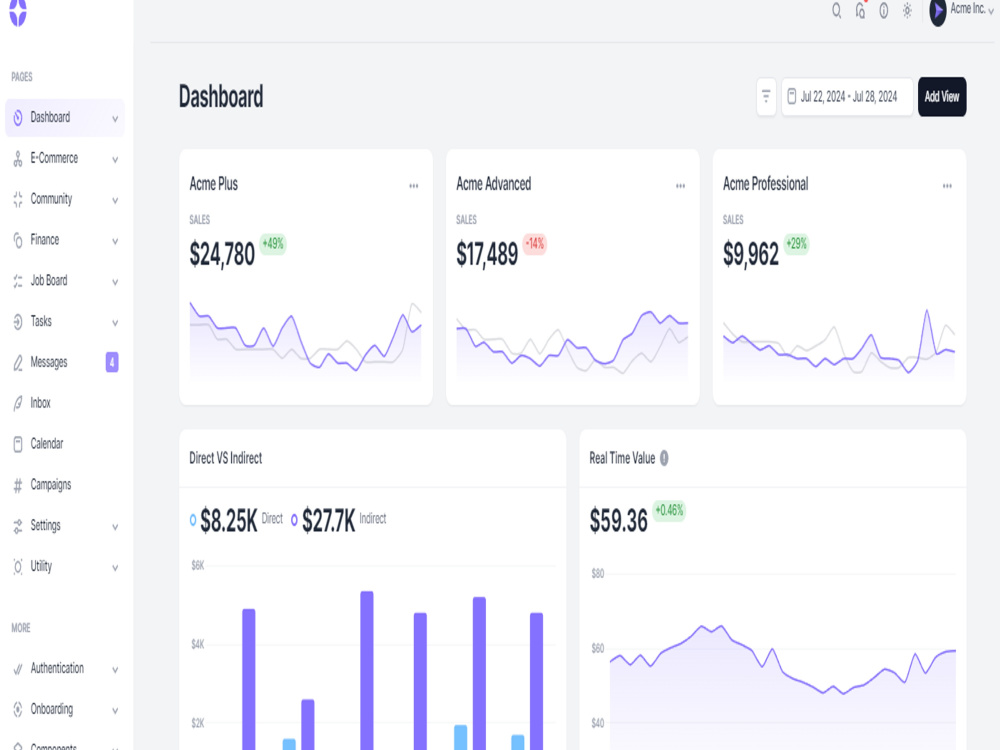Expand the Settings chevron
The height and width of the screenshot is (750, 1000).
coord(115,527)
